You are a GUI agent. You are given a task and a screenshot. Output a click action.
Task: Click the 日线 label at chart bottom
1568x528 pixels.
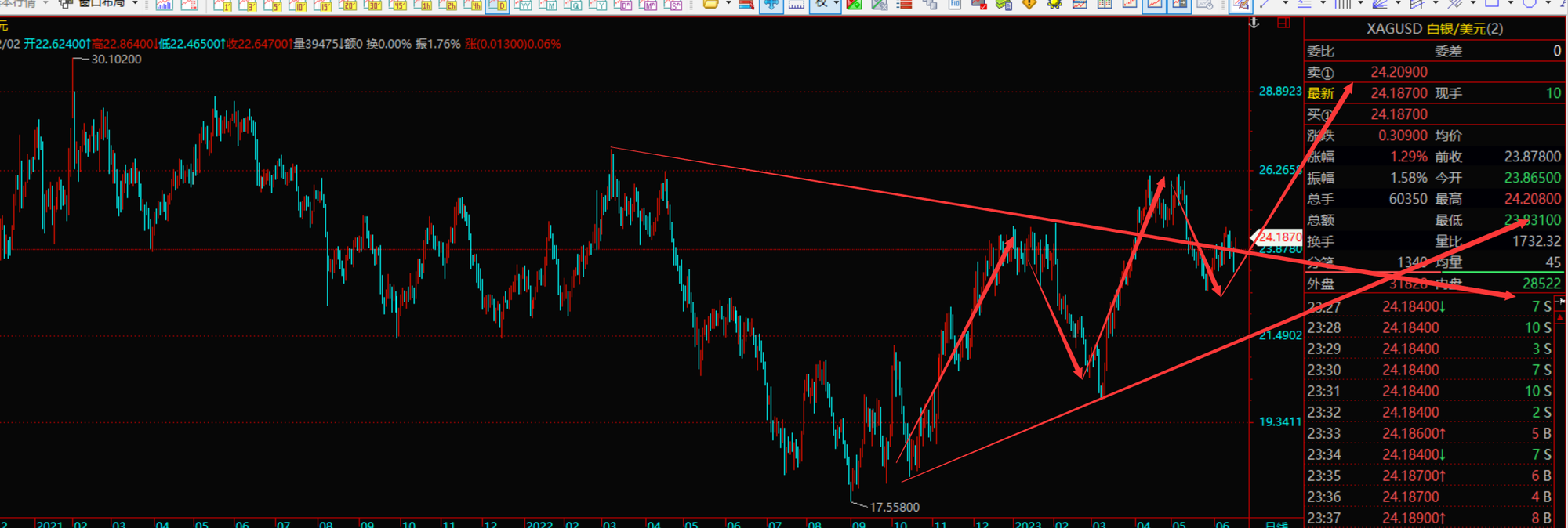pos(1276,523)
